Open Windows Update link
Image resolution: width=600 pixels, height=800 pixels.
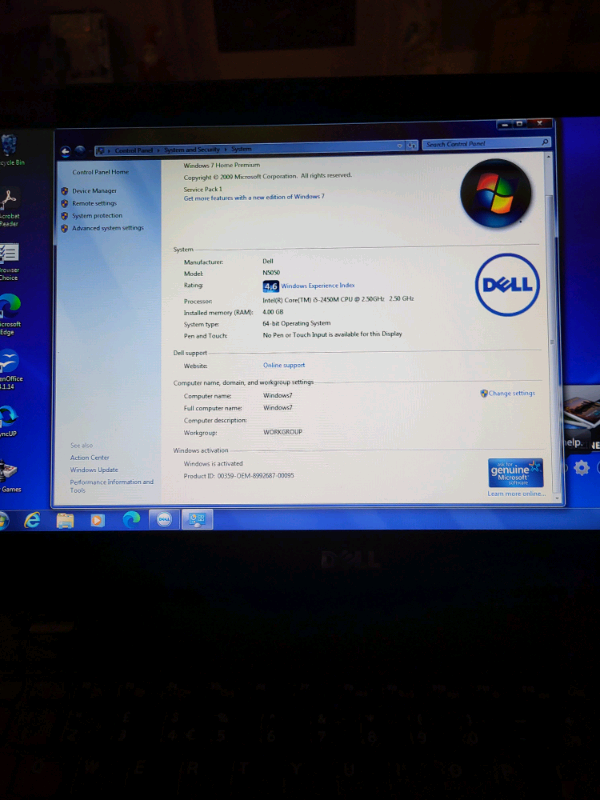(94, 470)
